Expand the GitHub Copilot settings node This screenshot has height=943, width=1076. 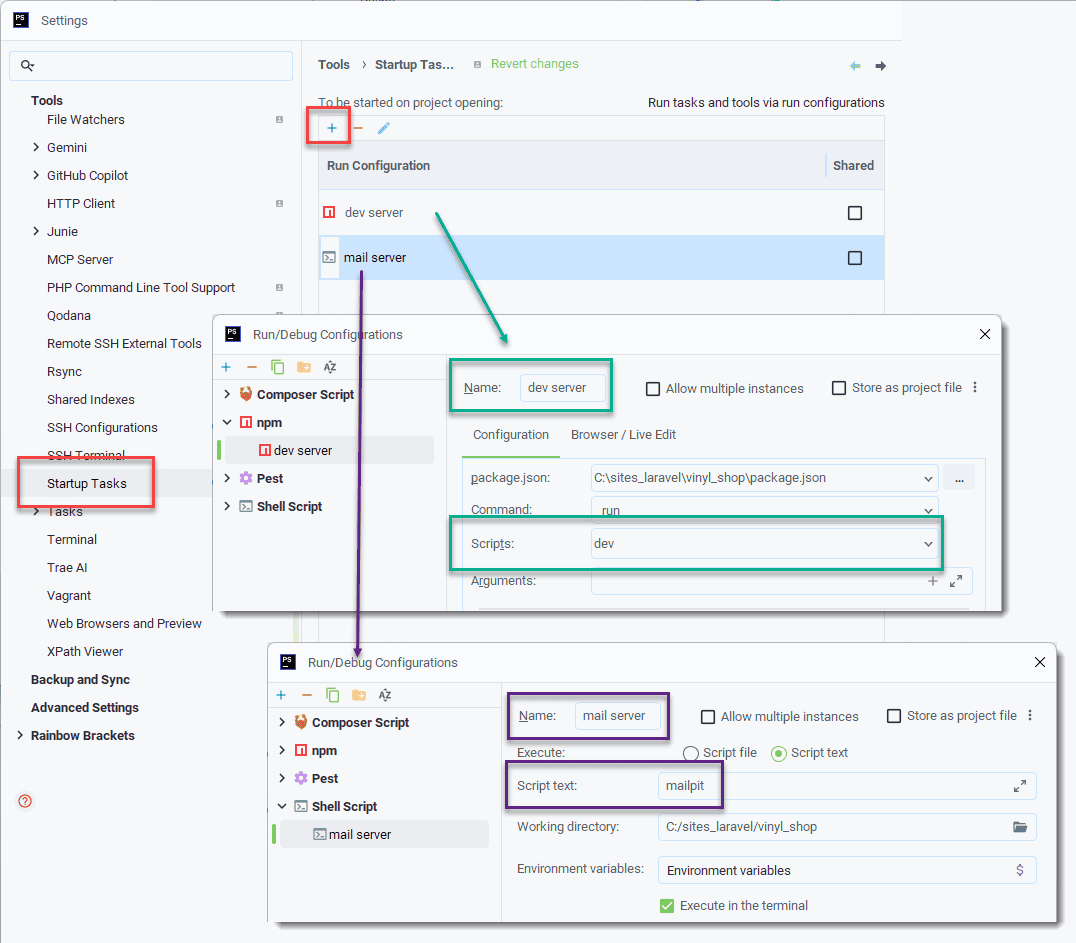tap(36, 175)
